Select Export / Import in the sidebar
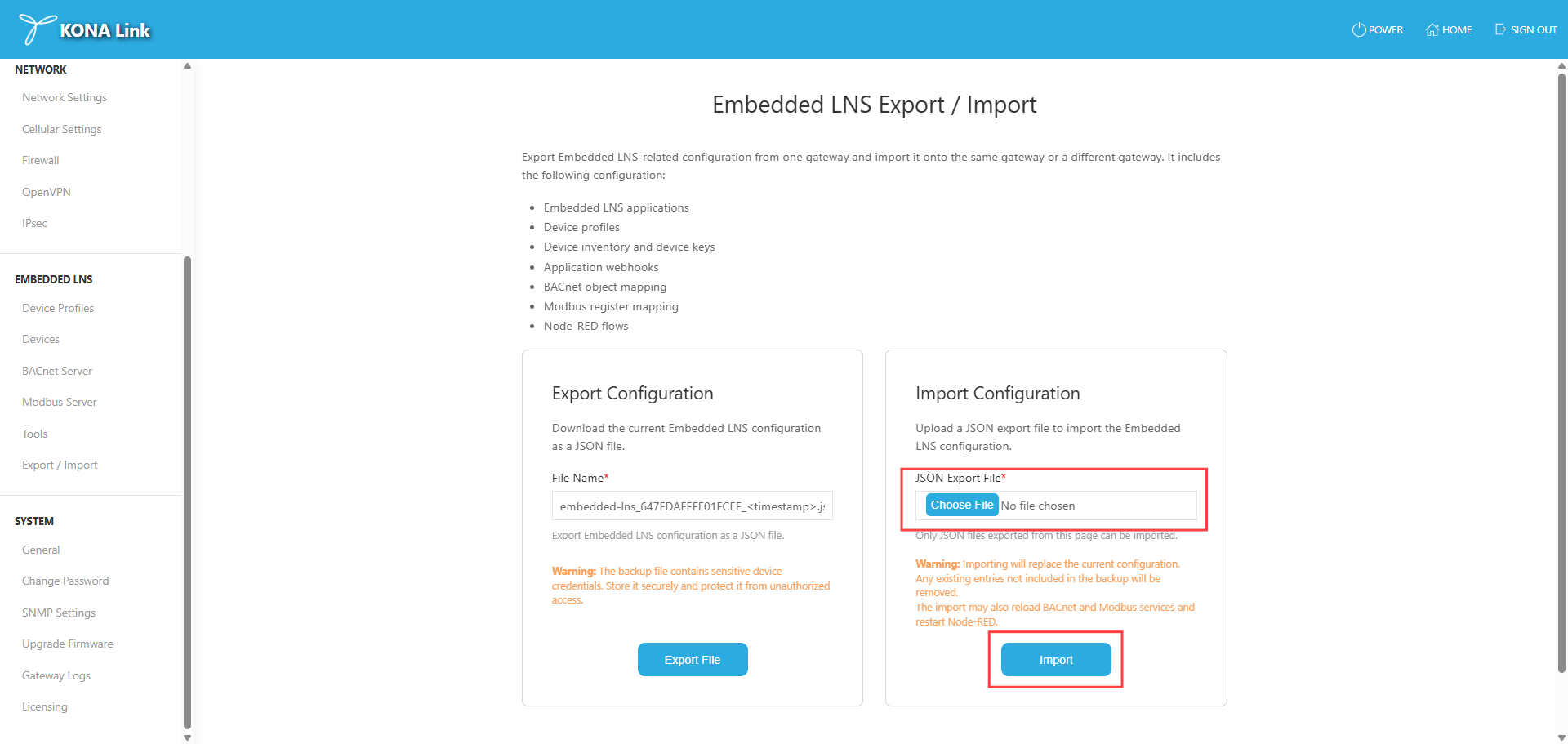The image size is (1568, 744). pos(60,465)
